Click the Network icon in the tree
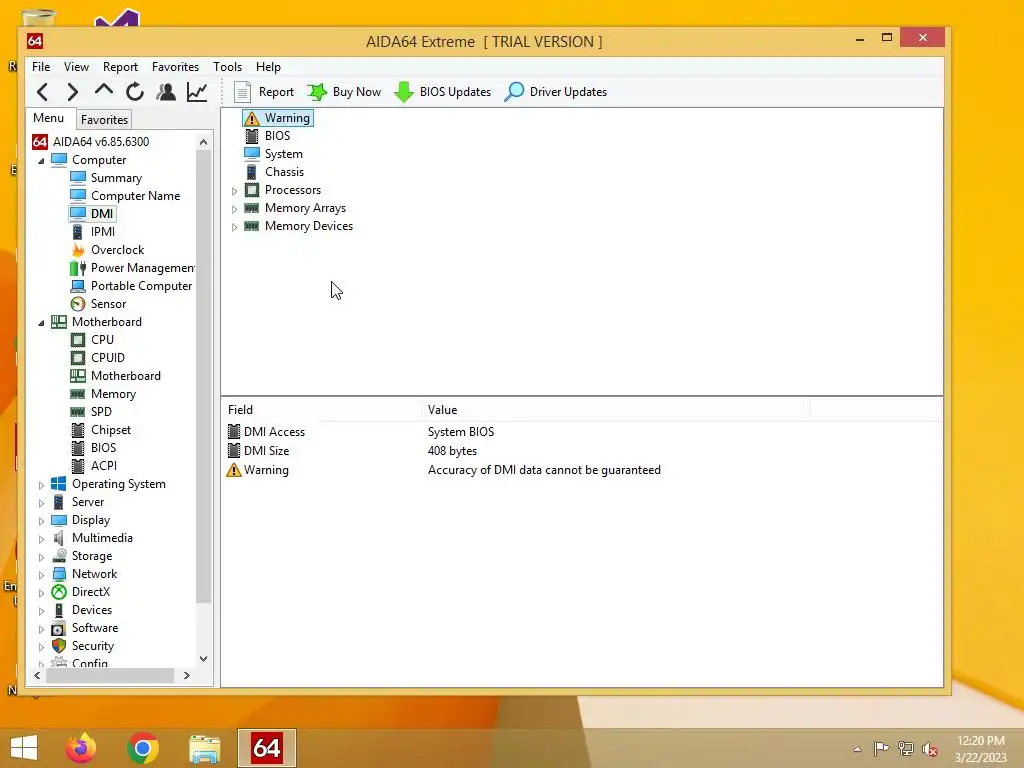Image resolution: width=1024 pixels, height=768 pixels. coord(59,574)
